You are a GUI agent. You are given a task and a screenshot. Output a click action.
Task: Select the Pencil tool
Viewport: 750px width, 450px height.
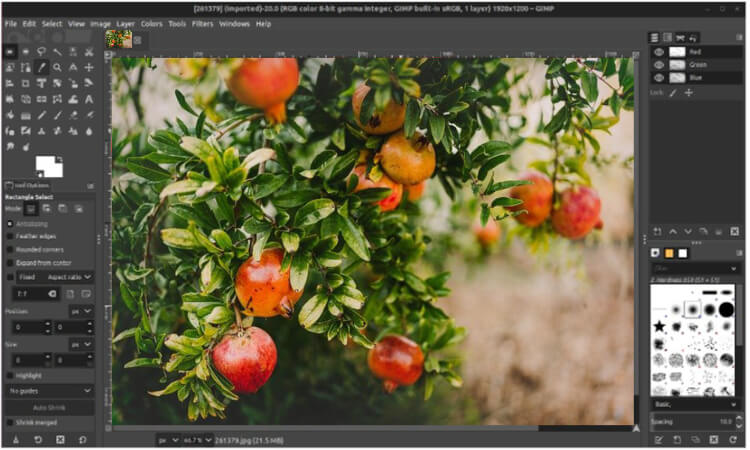point(42,115)
